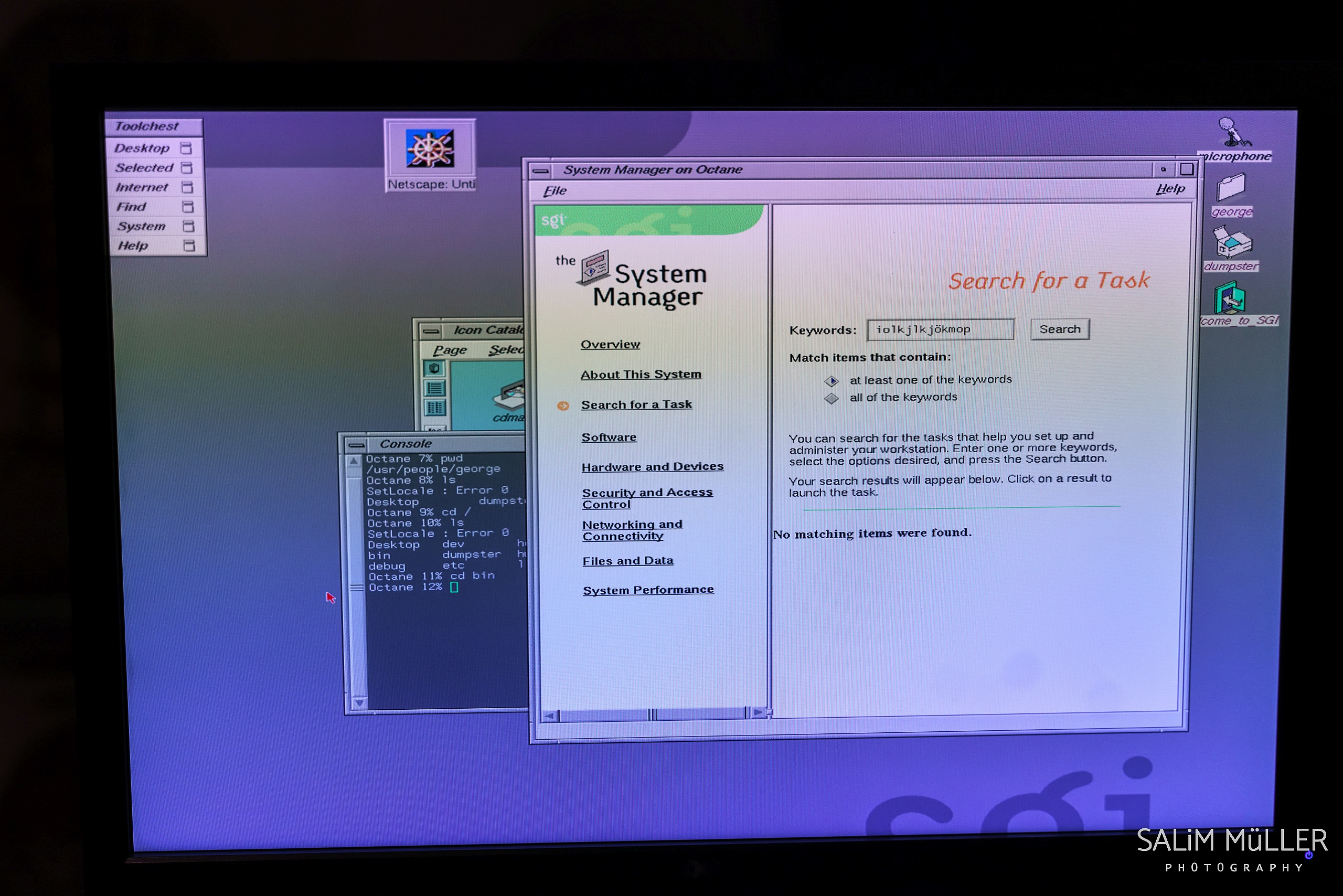Open the minimized Netscape icon

coord(430,150)
